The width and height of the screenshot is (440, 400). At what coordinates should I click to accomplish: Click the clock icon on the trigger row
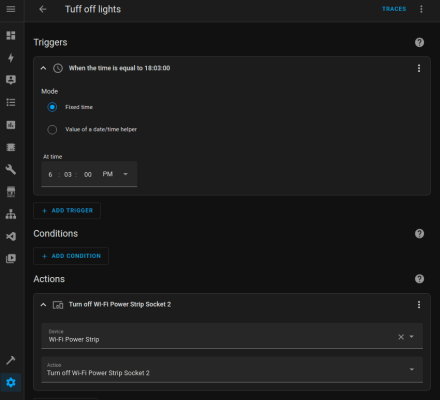[58, 68]
